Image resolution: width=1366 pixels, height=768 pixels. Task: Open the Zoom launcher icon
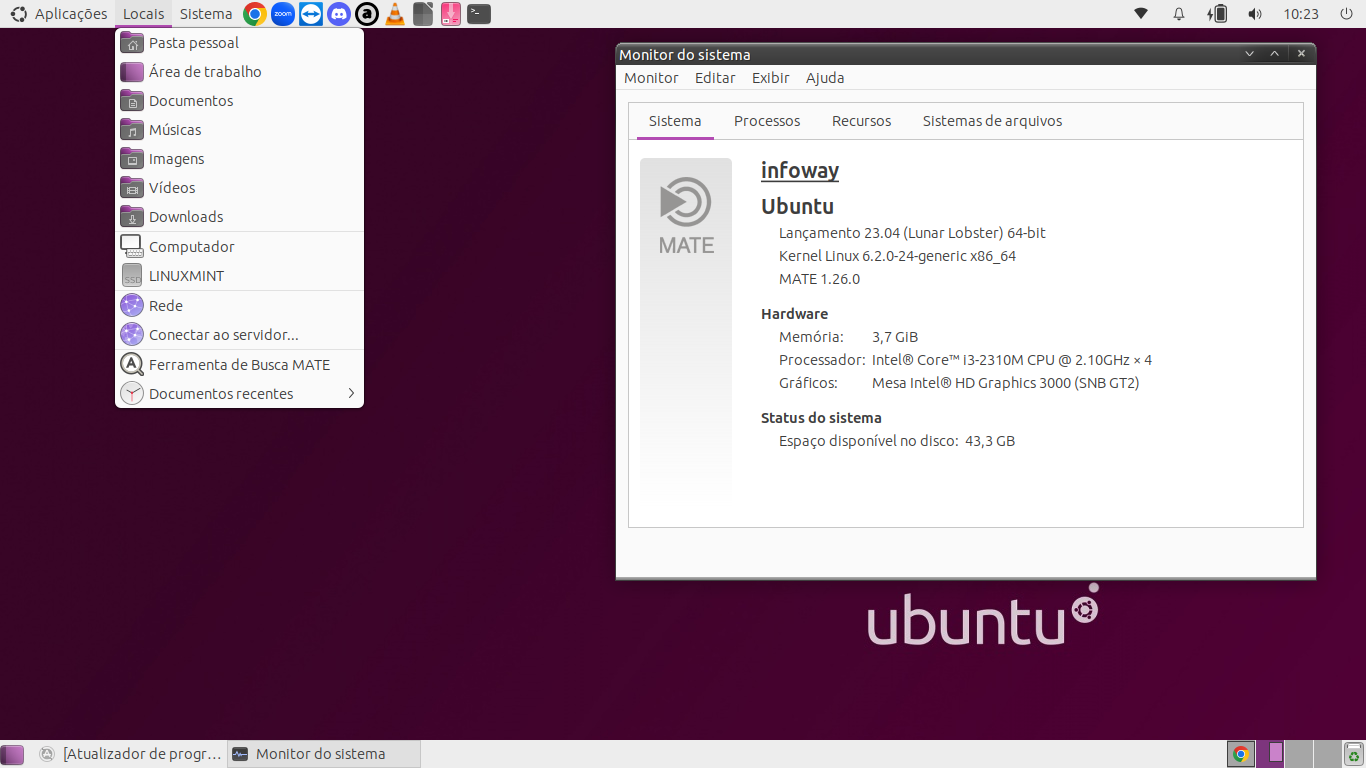click(283, 14)
